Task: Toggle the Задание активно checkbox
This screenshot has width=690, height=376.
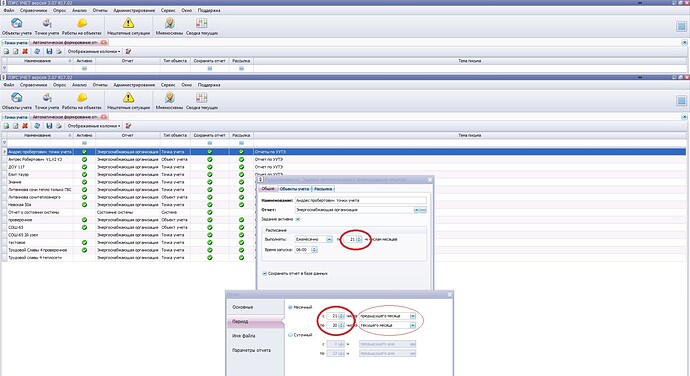Action: coord(298,219)
